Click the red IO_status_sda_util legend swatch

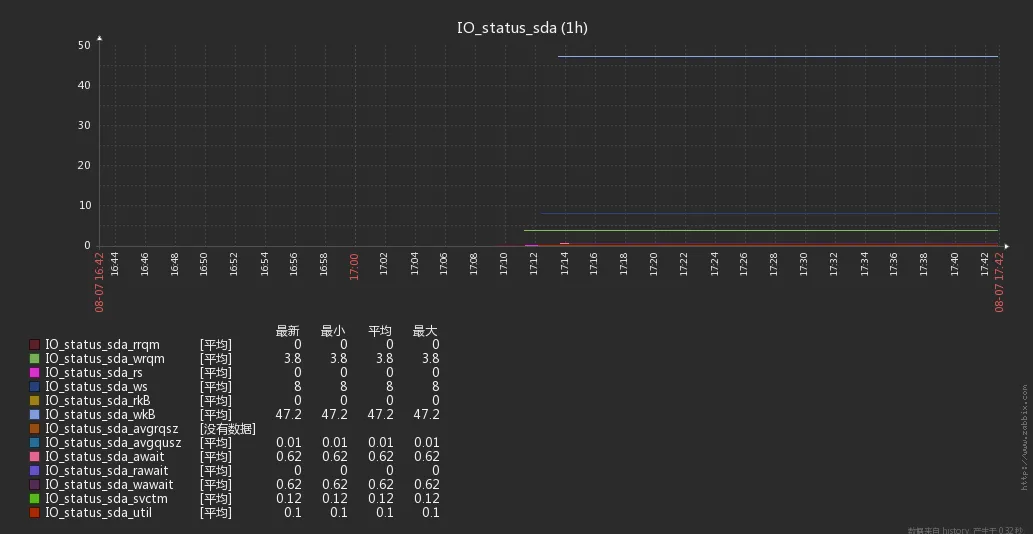coord(34,512)
